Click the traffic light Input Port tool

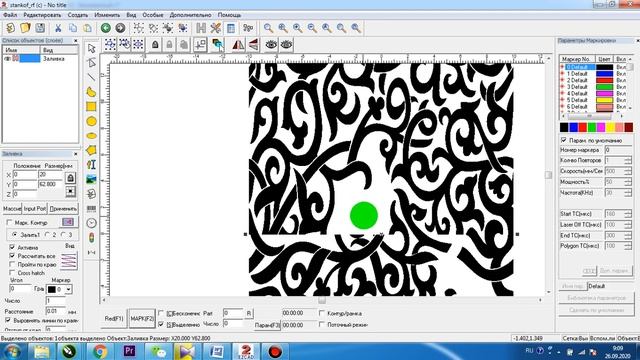click(91, 238)
